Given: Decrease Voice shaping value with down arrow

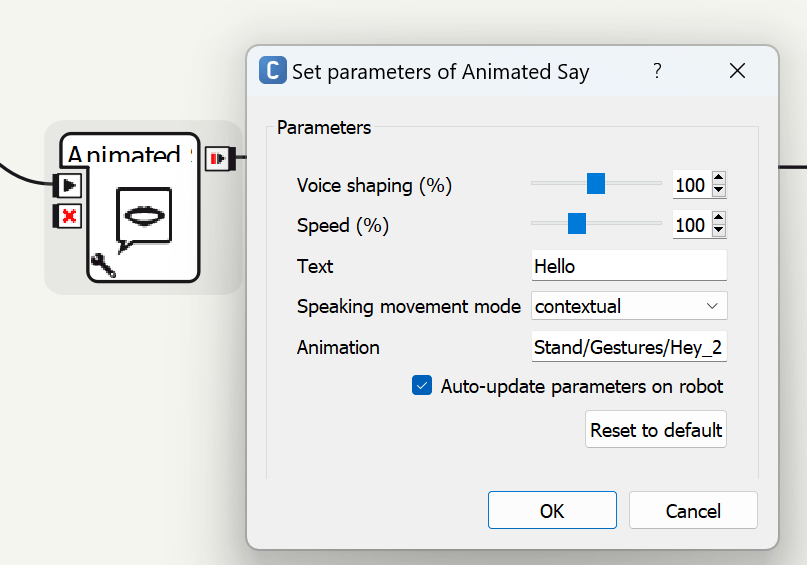Looking at the screenshot, I should [x=718, y=191].
